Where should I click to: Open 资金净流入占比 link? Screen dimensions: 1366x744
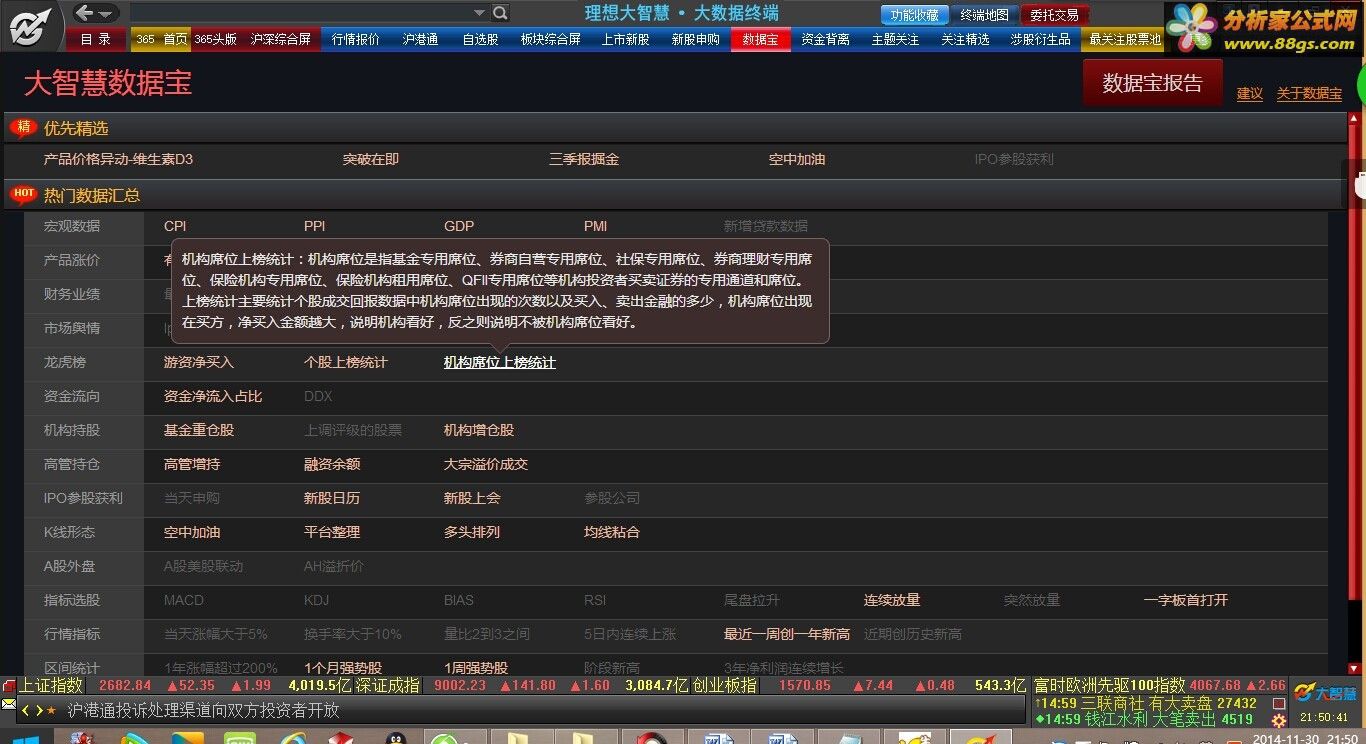coord(213,396)
